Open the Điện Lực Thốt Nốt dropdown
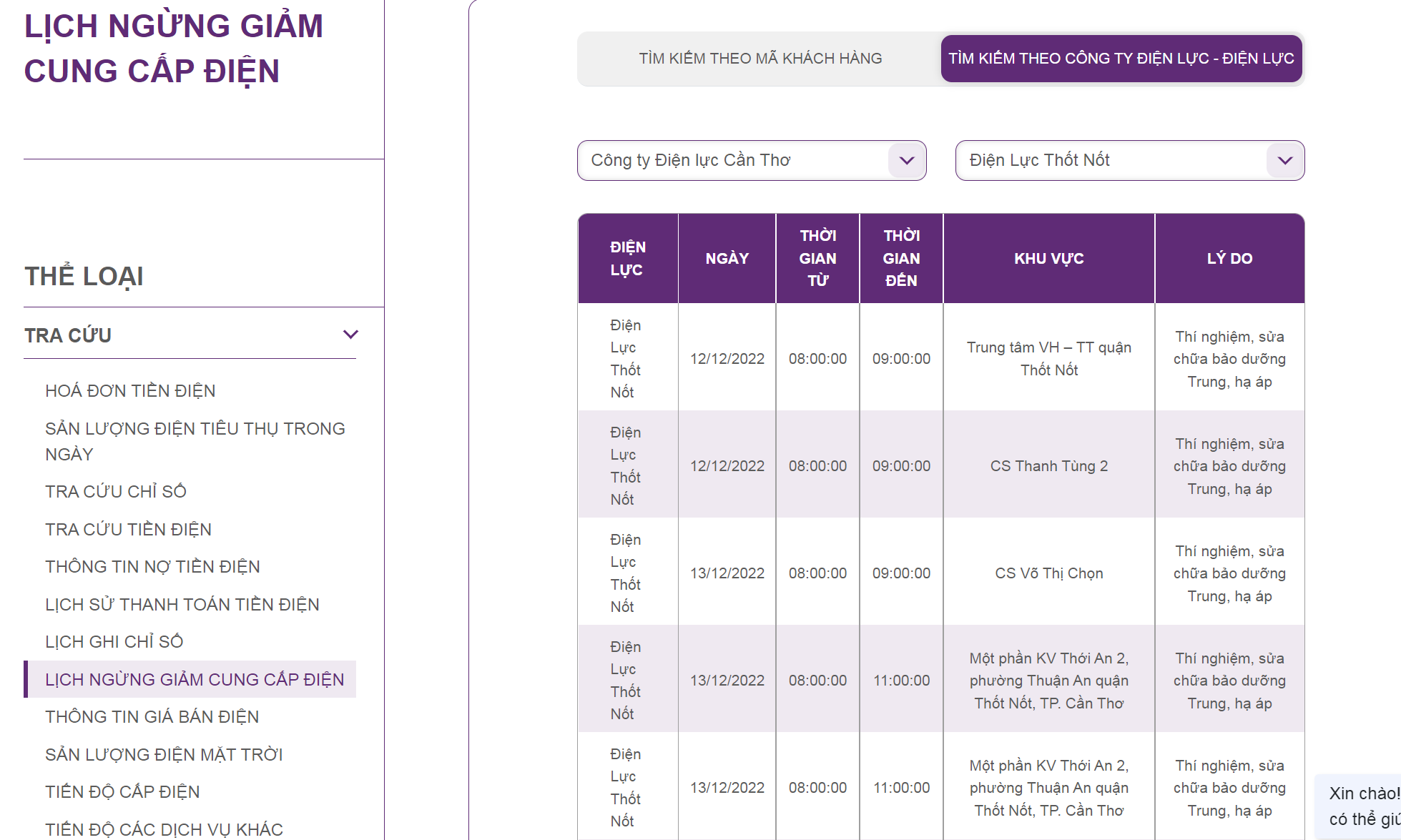Viewport: 1401px width, 840px height. tap(1129, 160)
